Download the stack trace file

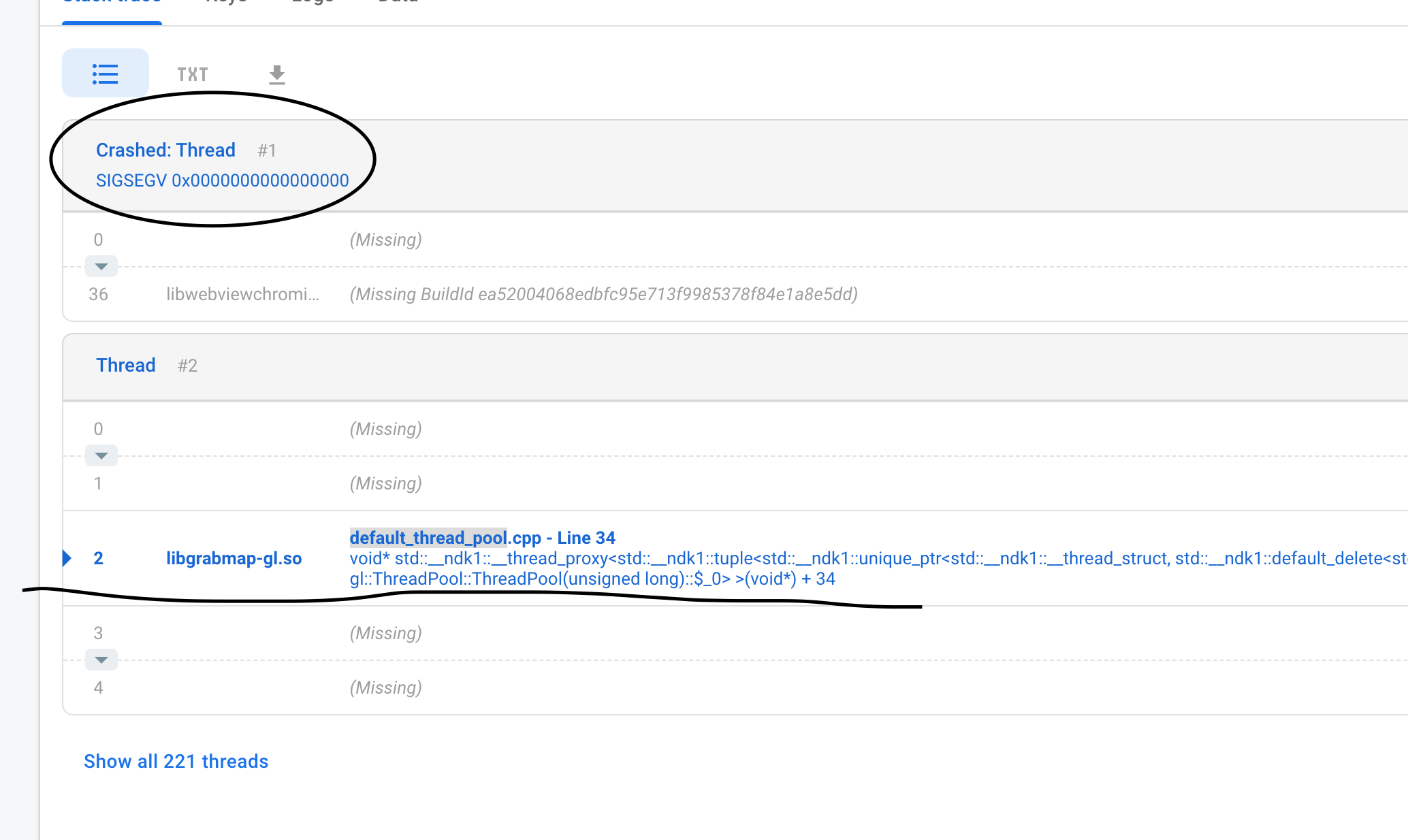click(276, 74)
